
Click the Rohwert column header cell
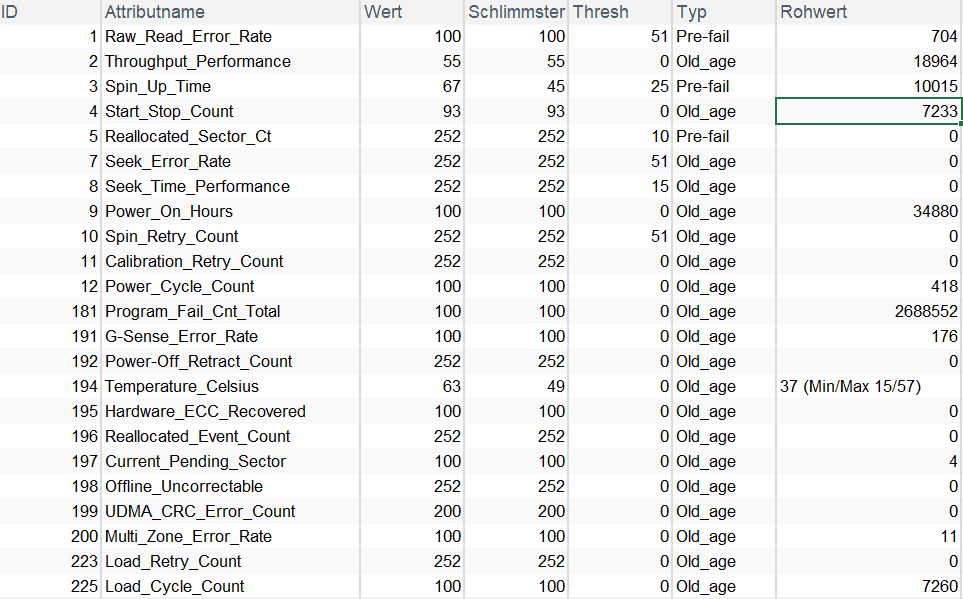coord(812,12)
